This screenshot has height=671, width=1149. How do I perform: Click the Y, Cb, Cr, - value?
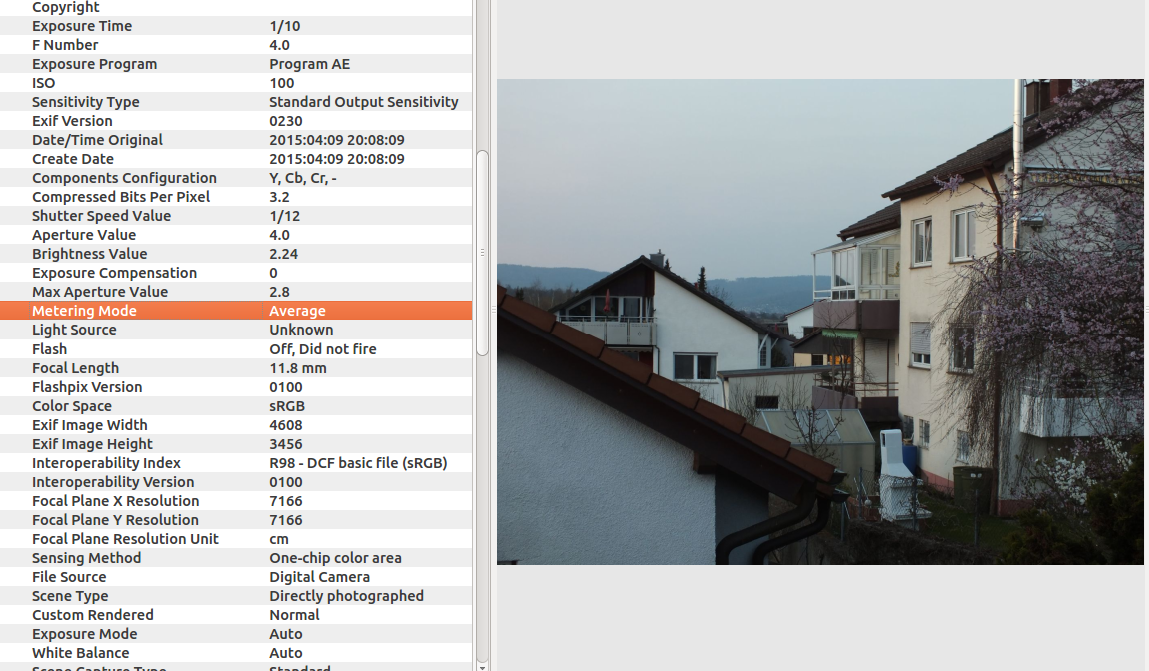click(x=303, y=178)
